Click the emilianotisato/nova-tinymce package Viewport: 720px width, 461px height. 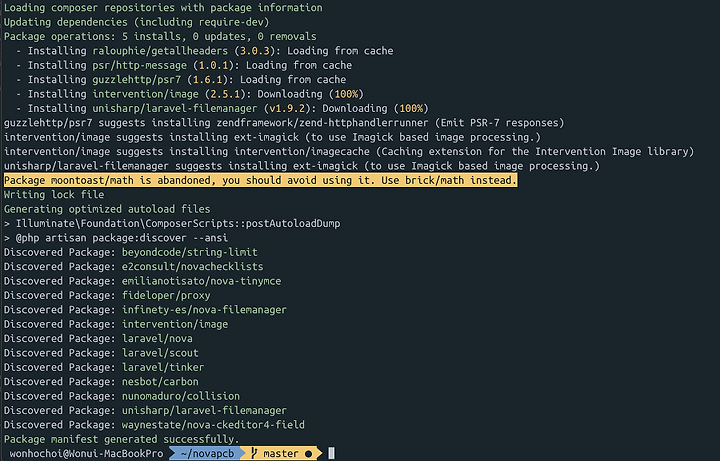pos(201,281)
